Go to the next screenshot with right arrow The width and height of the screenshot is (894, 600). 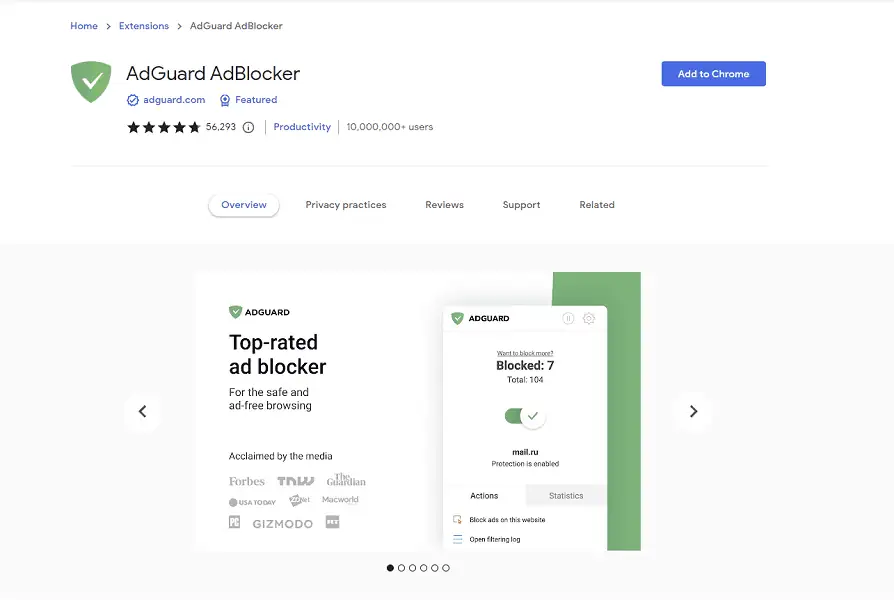693,411
